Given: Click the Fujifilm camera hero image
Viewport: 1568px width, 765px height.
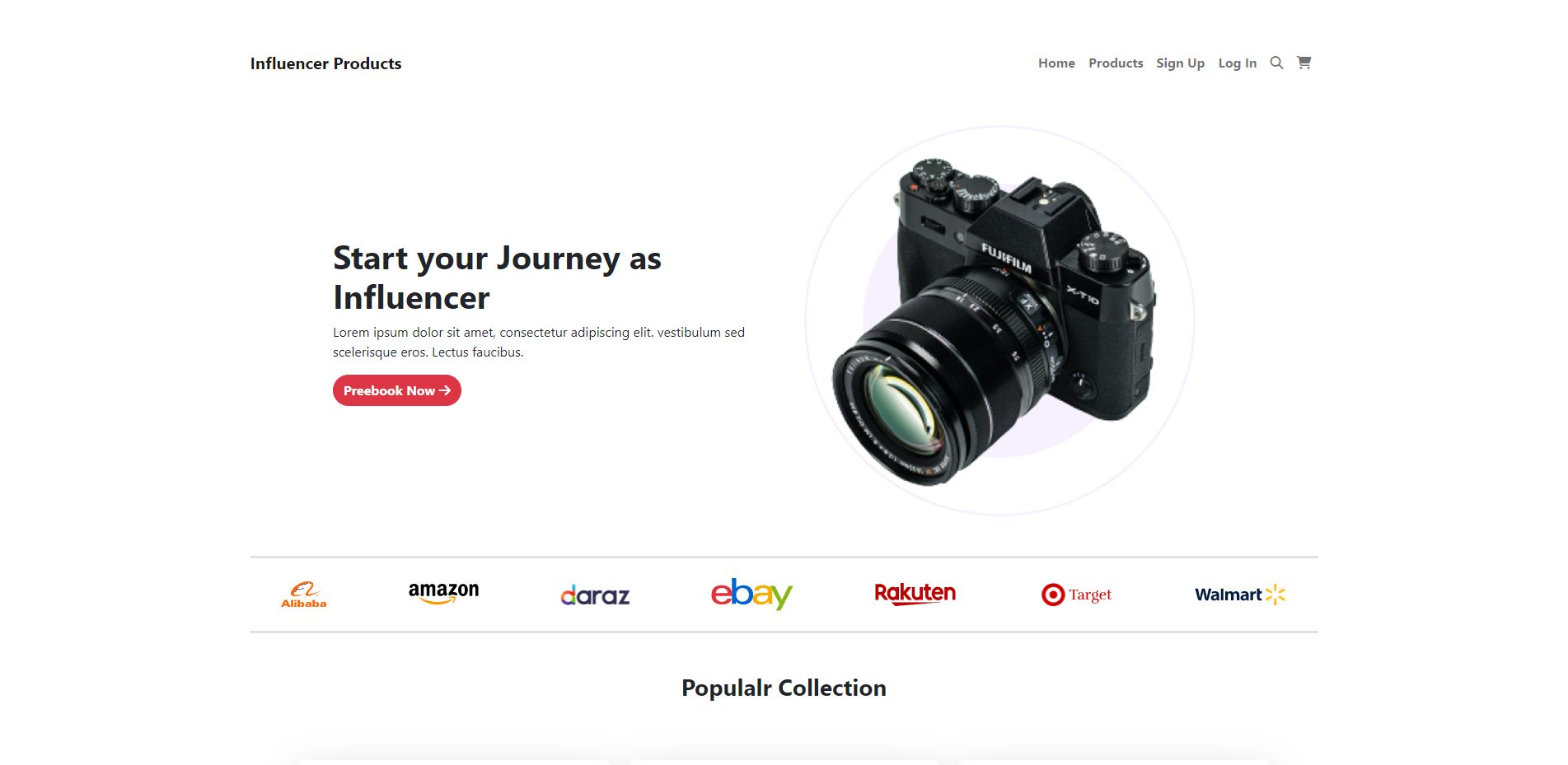Looking at the screenshot, I should (x=999, y=321).
